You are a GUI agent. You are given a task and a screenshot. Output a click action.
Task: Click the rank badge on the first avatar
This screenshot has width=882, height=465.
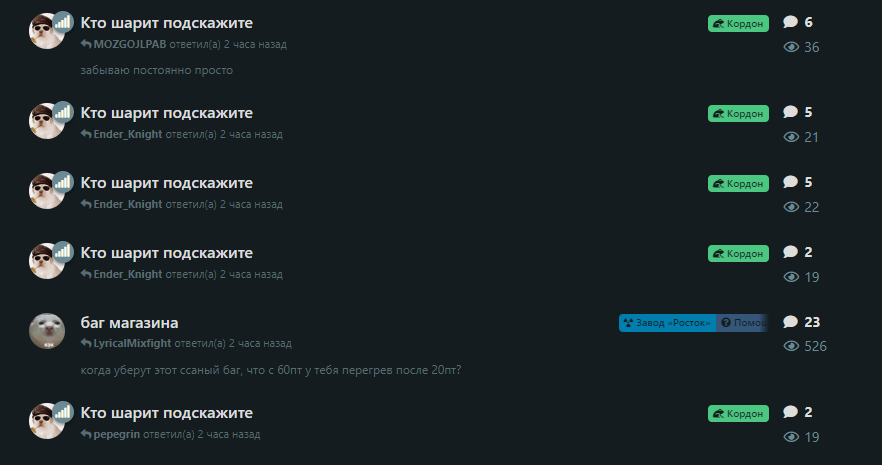(63, 22)
